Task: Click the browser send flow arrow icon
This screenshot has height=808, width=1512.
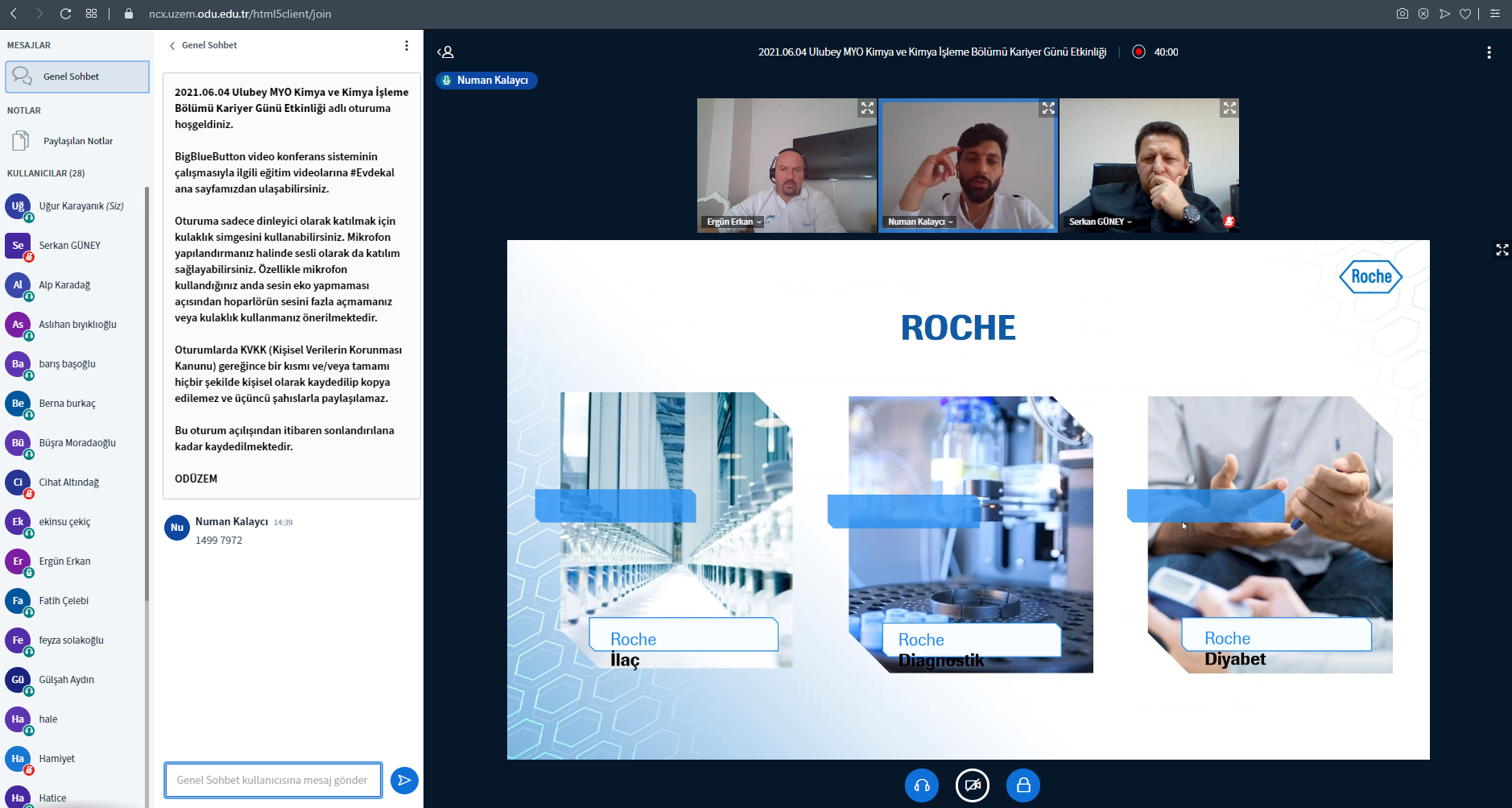Action: point(1444,14)
